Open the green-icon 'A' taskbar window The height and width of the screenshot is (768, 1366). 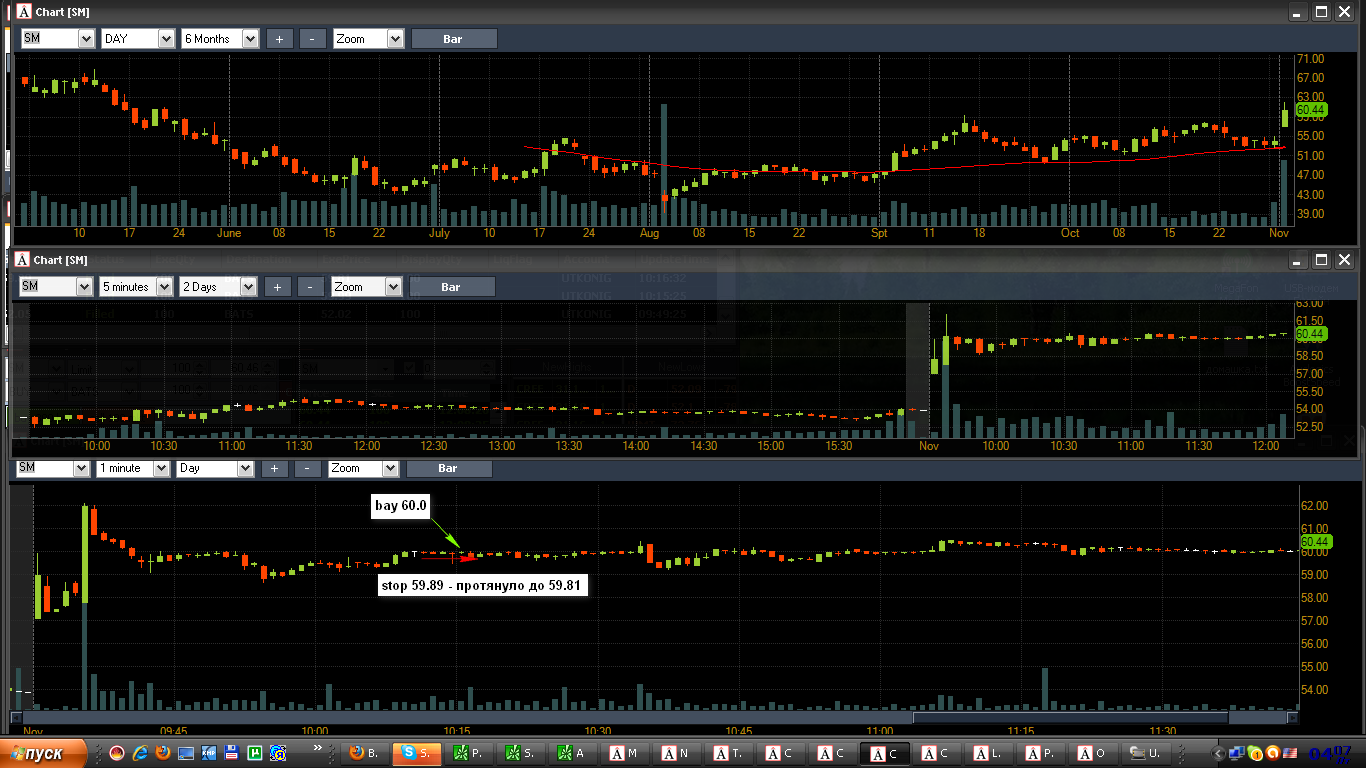[571, 753]
